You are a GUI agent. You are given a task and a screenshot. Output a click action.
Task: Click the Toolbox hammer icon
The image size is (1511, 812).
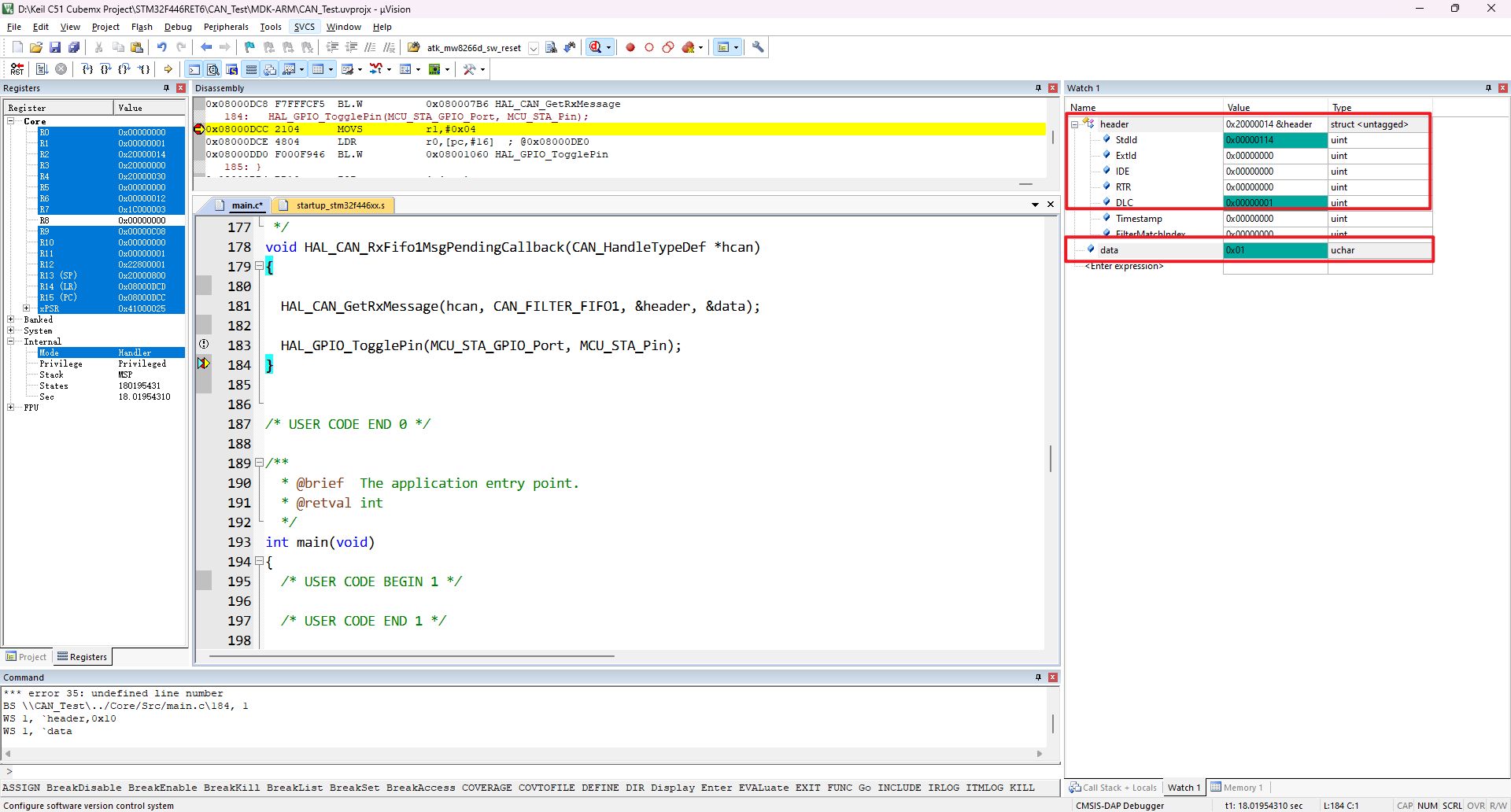pos(470,69)
